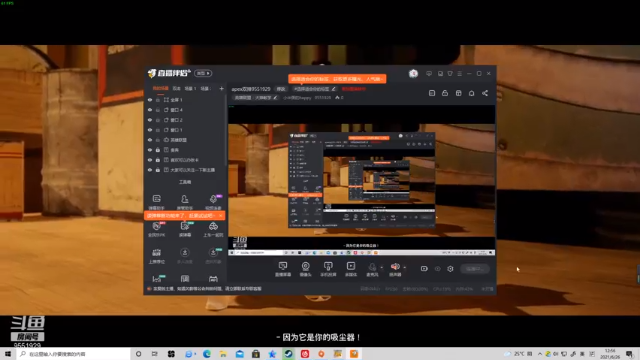Click the lock icon in top-right toolbar
The height and width of the screenshot is (360, 640).
tap(445, 93)
